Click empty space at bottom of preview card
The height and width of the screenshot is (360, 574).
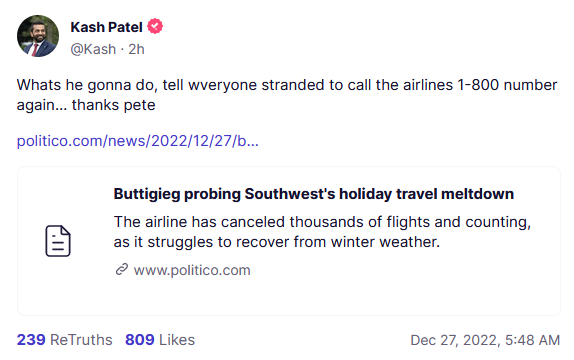(x=289, y=298)
